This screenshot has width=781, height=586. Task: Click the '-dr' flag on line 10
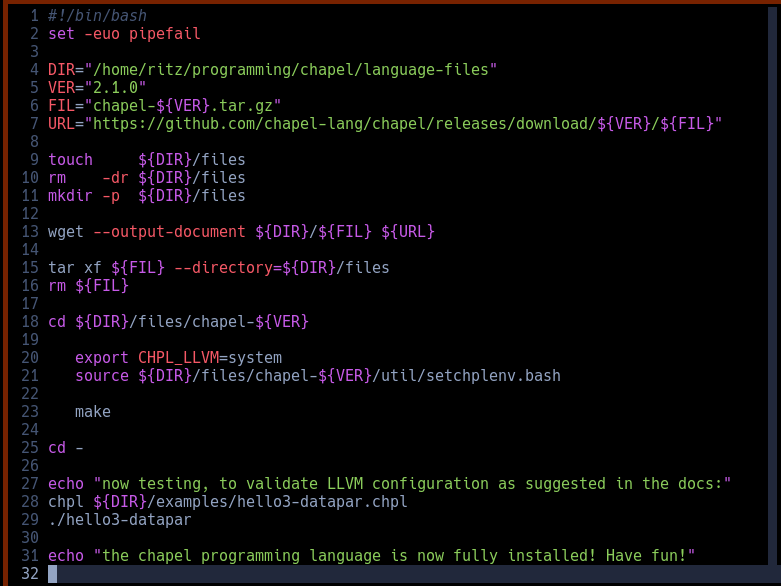click(x=115, y=177)
